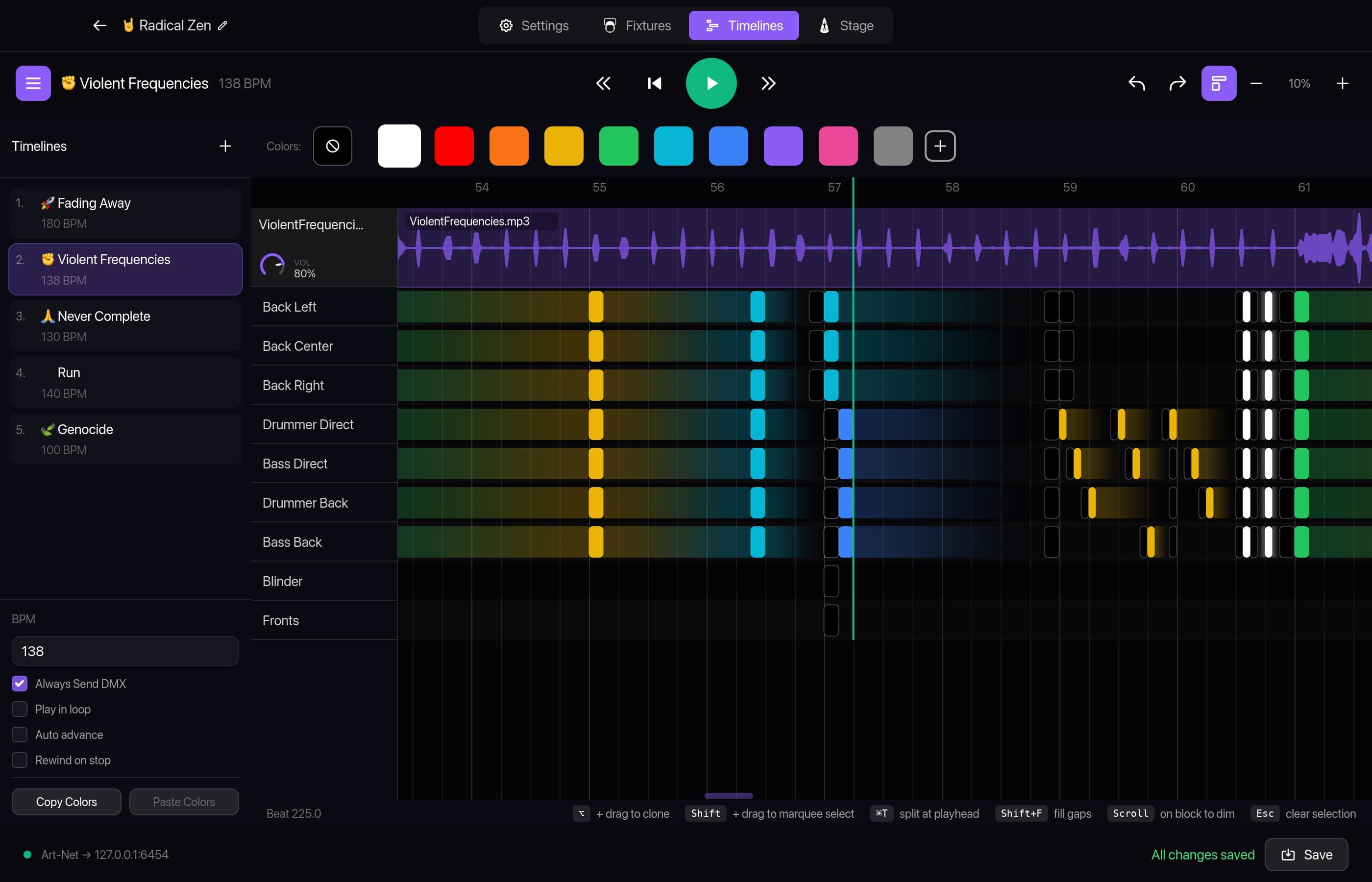Select the Drummer Direct track label

[308, 424]
